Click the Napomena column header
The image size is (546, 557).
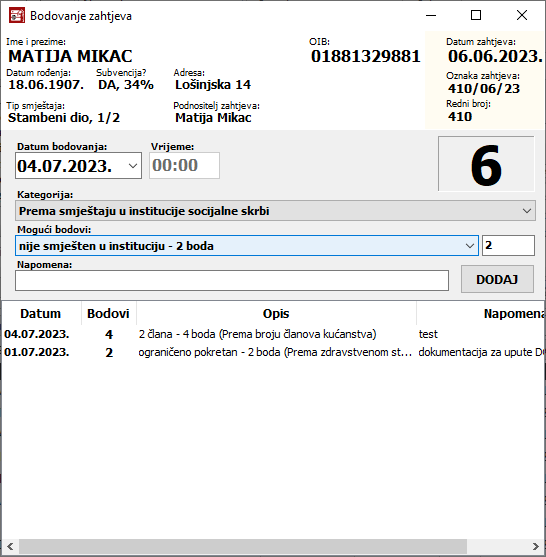(x=481, y=313)
